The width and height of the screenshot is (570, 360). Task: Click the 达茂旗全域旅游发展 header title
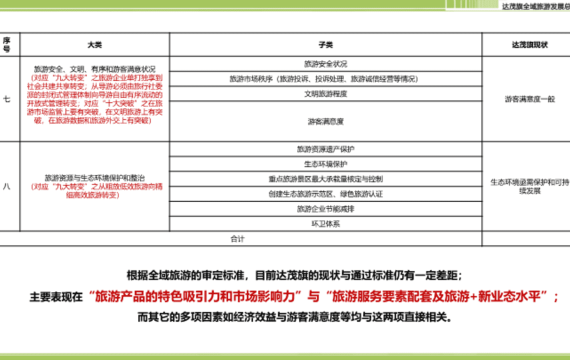(536, 6)
